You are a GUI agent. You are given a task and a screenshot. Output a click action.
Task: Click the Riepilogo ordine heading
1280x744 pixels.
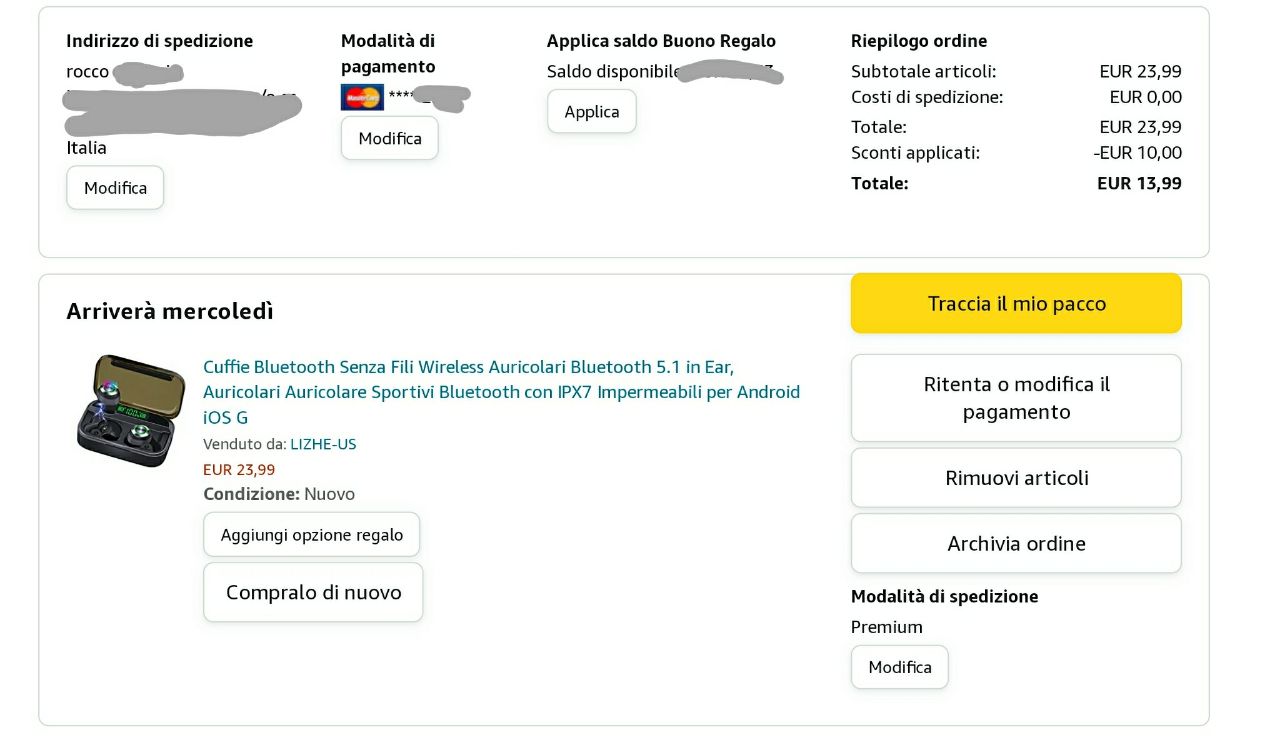(918, 41)
